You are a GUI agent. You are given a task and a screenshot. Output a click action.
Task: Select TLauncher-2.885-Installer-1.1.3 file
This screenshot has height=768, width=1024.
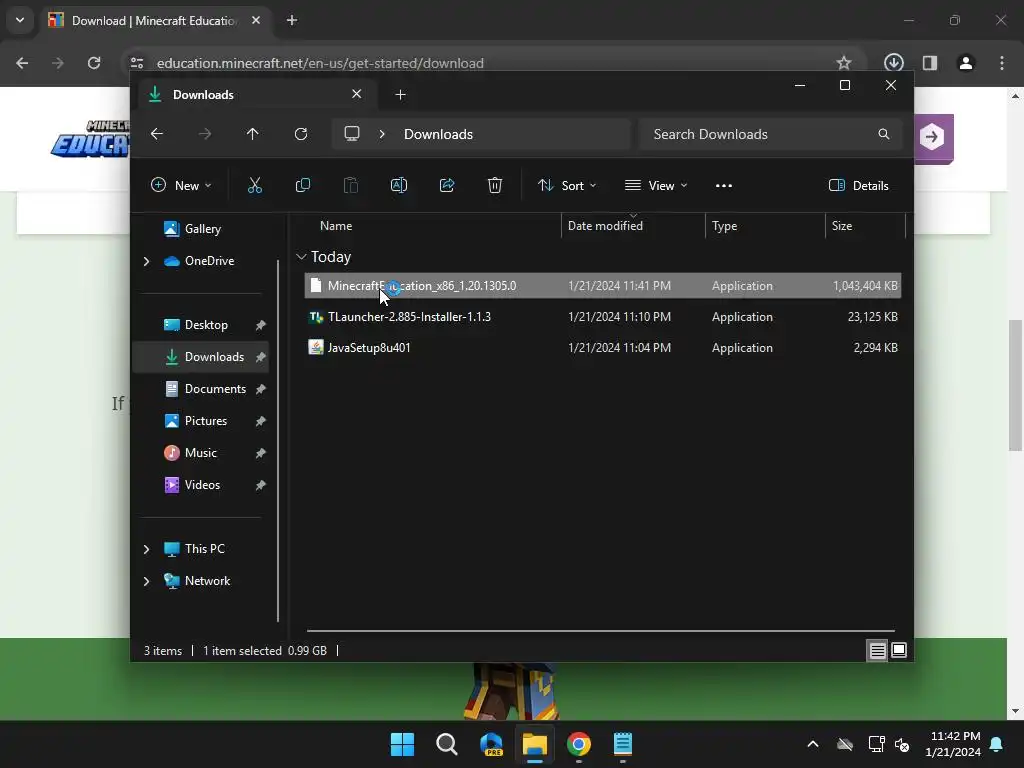click(x=602, y=317)
